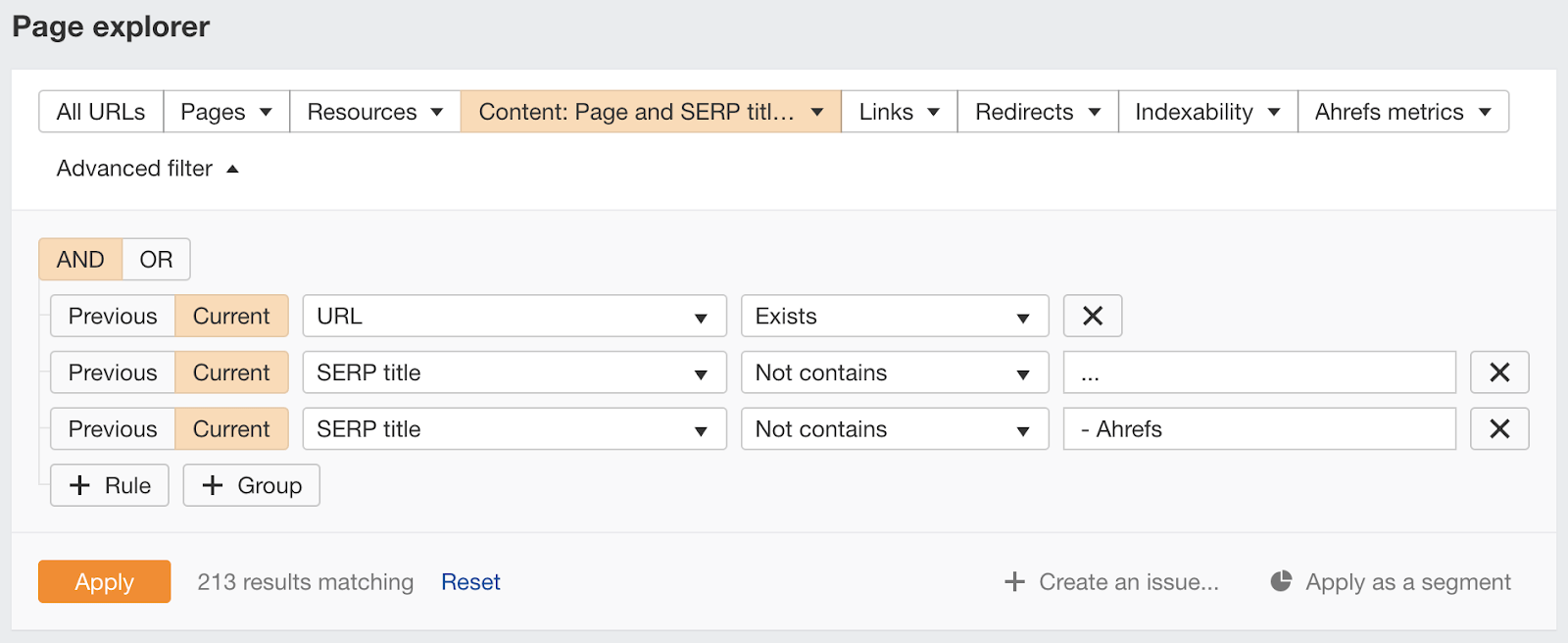Viewport: 1568px width, 643px height.
Task: Switch filter logic to OR
Action: (x=156, y=260)
